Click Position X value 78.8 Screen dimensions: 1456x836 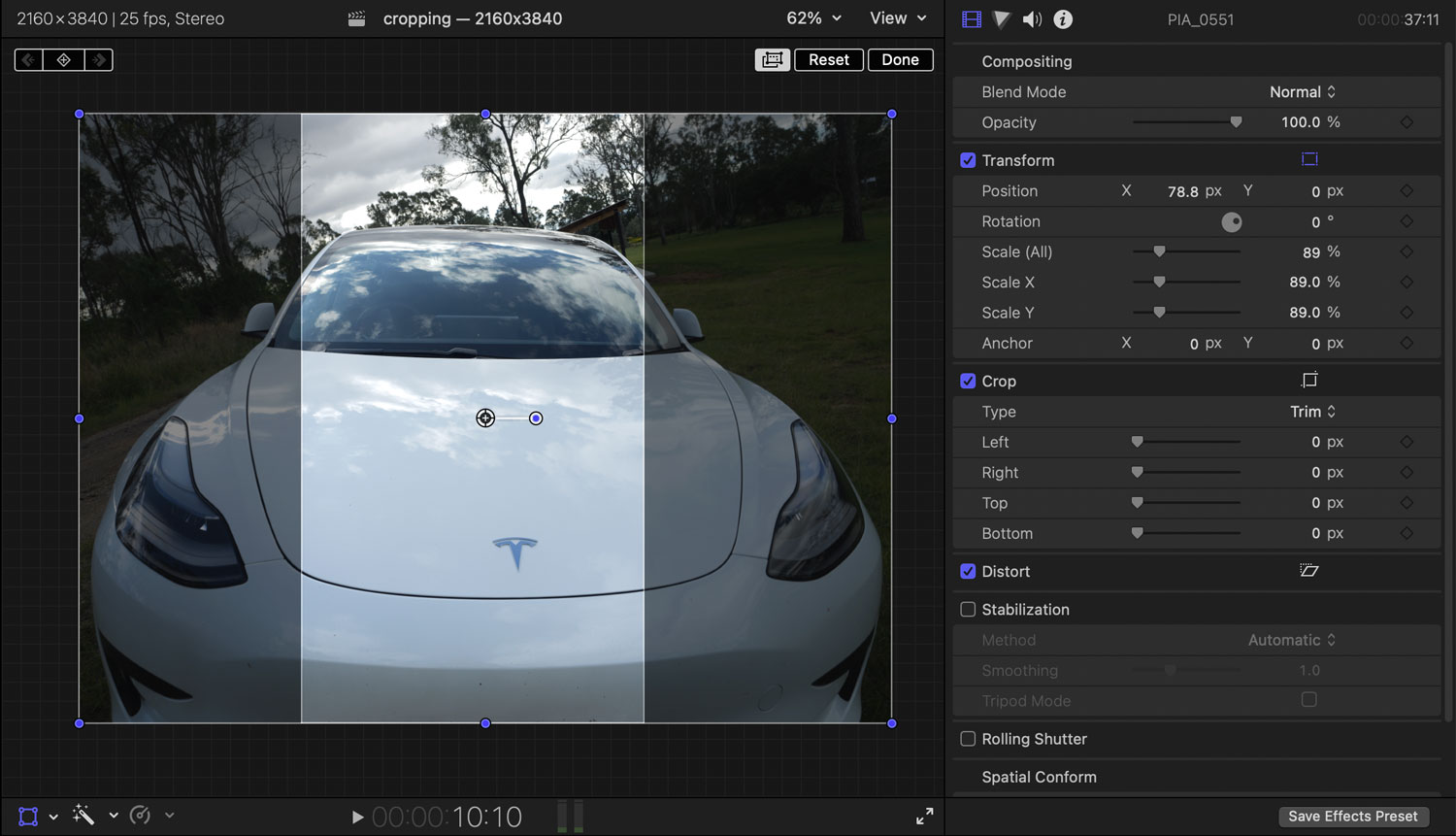1182,191
